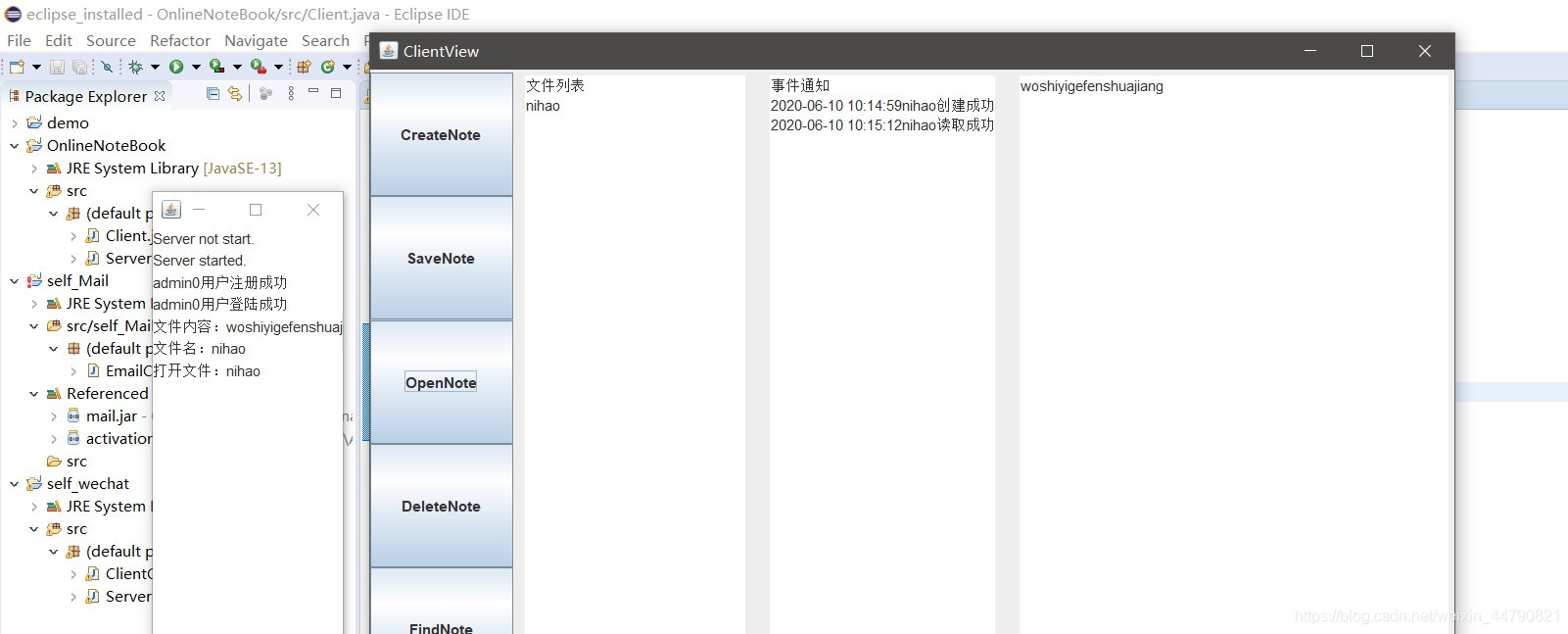The height and width of the screenshot is (634, 1568).
Task: Expand the demo project
Action: click(x=15, y=122)
